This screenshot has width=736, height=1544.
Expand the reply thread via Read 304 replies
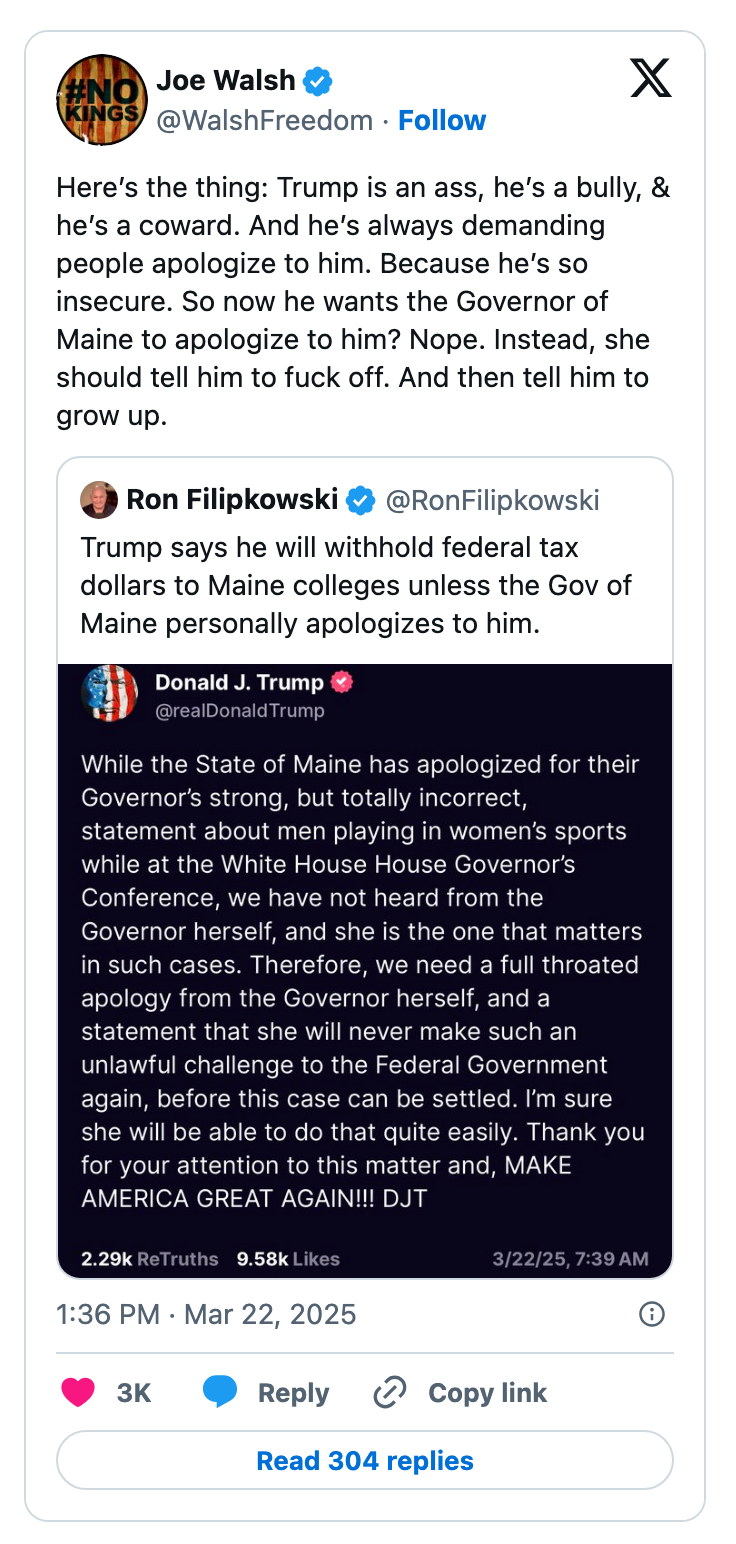click(364, 1461)
